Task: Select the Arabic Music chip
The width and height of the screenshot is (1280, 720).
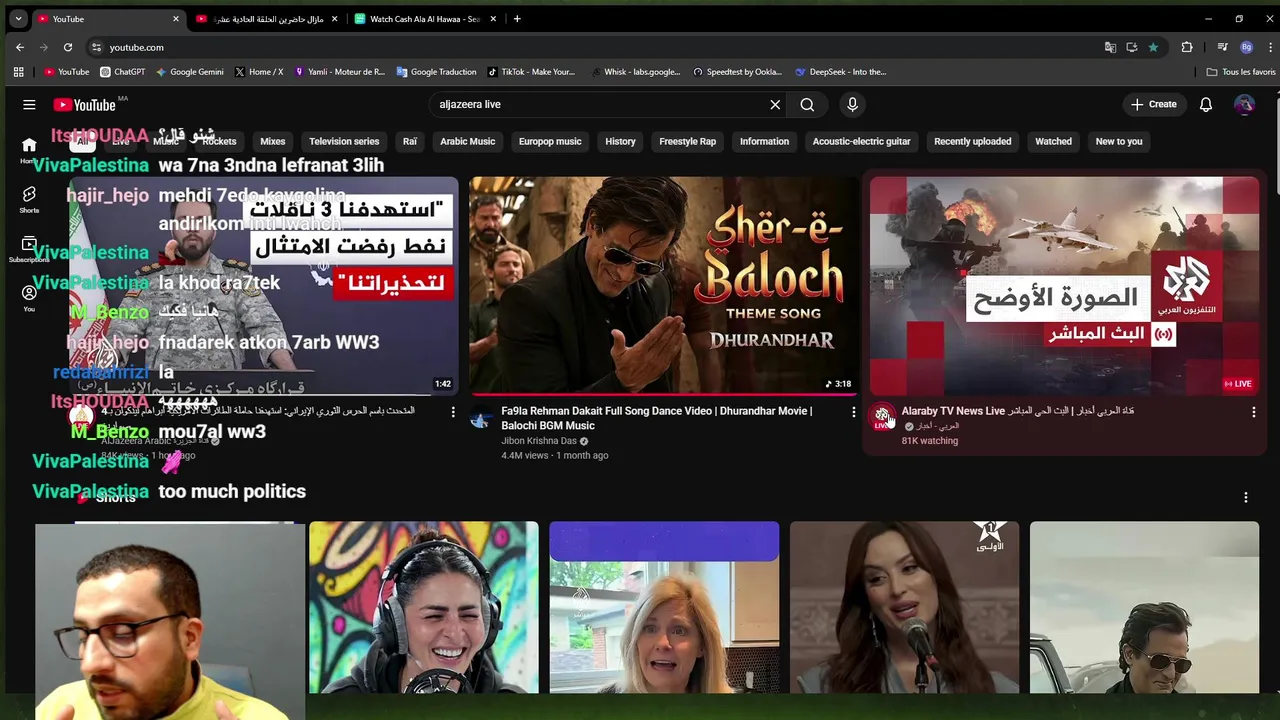Action: (468, 141)
